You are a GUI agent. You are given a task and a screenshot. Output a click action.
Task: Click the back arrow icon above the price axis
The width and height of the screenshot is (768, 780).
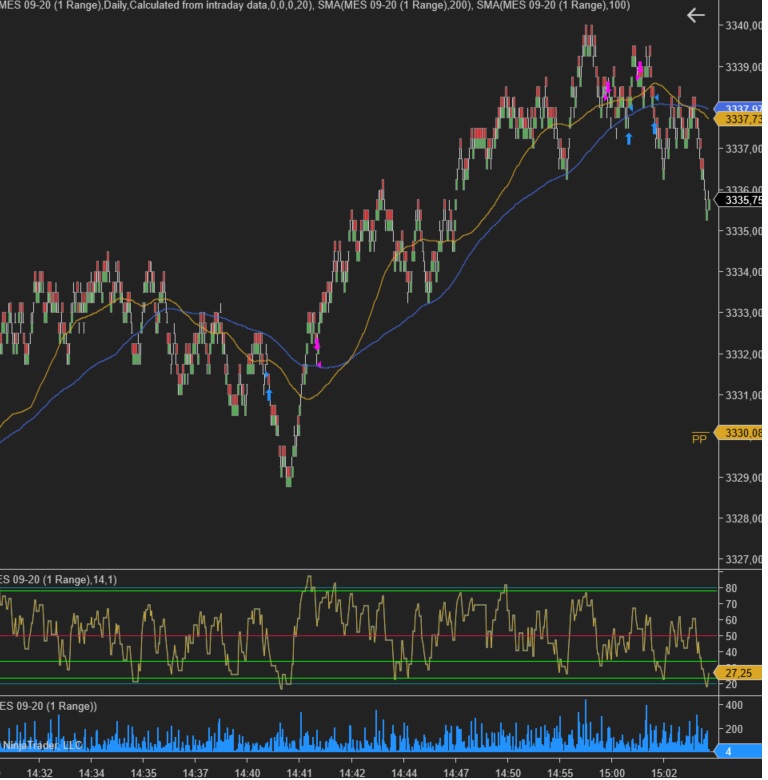695,16
